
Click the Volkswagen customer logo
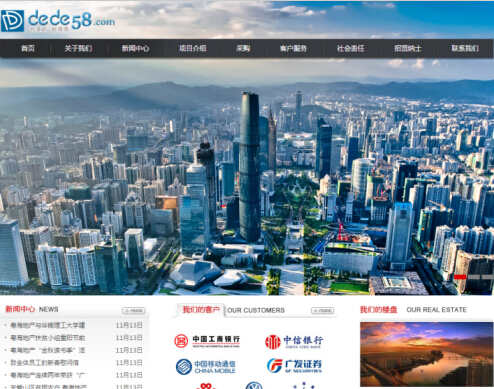(x=254, y=386)
